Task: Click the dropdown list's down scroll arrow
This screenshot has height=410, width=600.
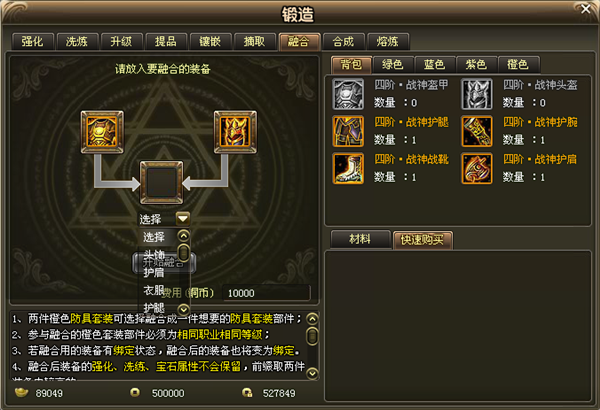Action: pos(184,309)
